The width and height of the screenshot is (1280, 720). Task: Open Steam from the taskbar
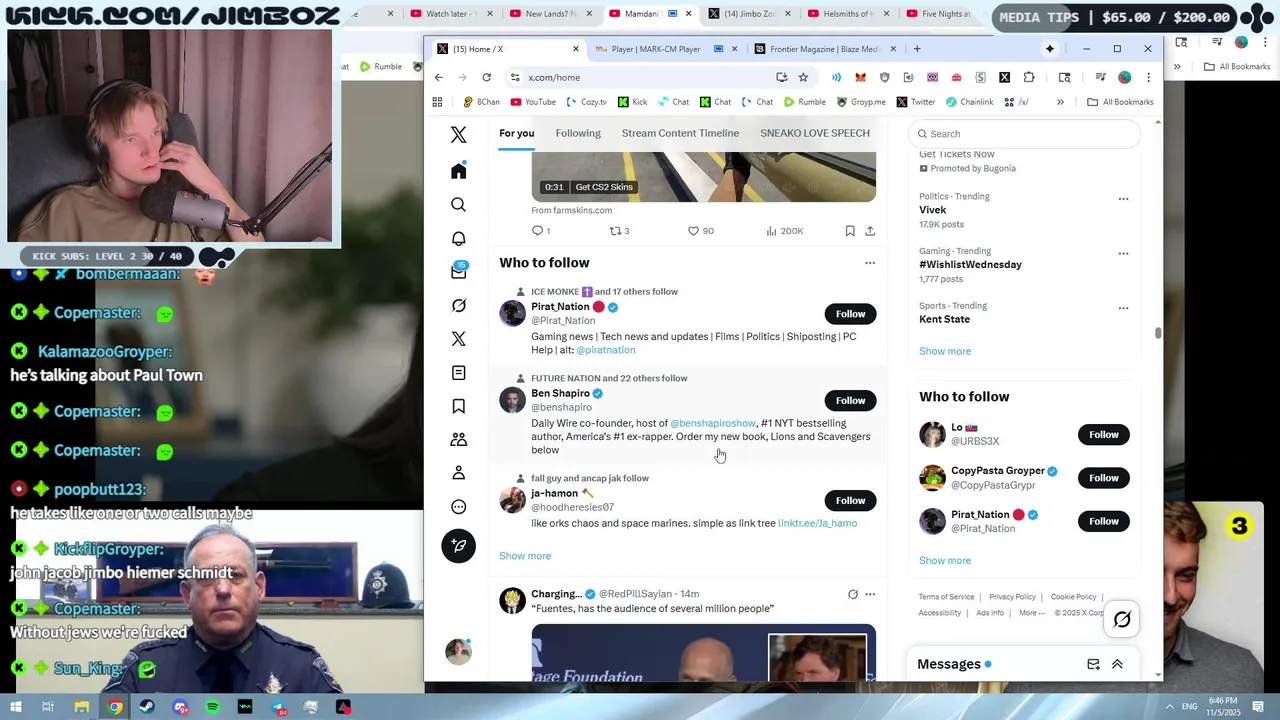(x=147, y=707)
